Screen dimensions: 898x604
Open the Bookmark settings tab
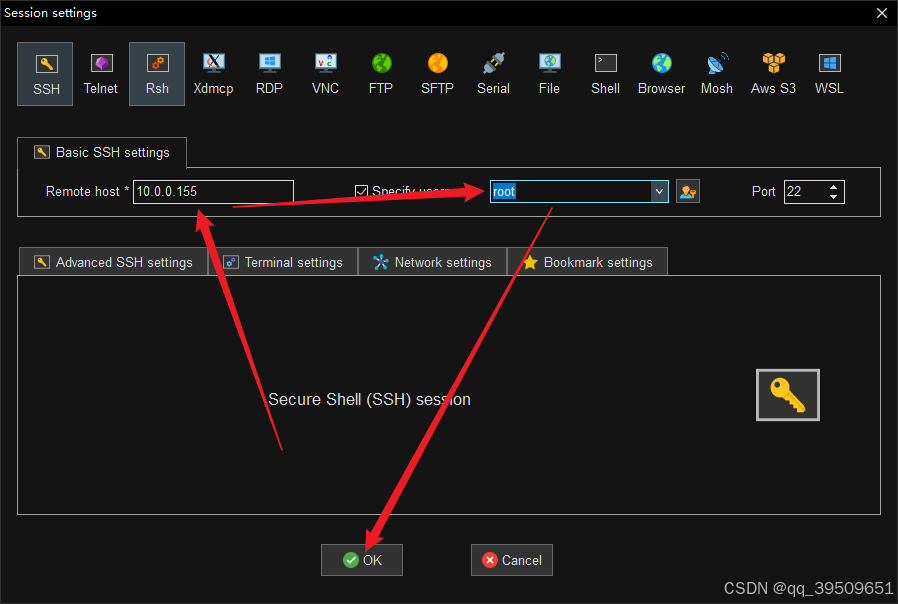click(588, 262)
